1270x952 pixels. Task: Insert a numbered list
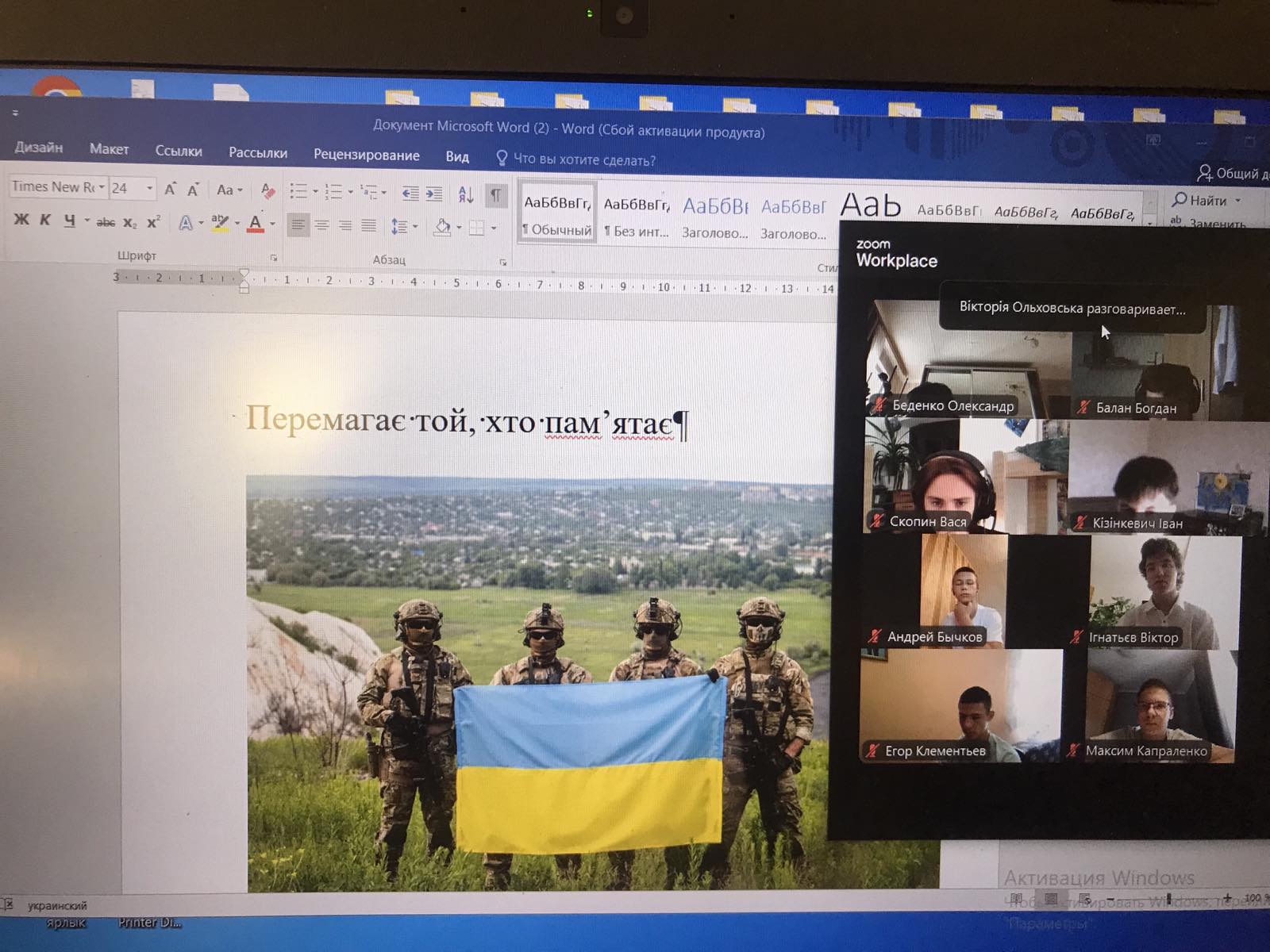333,191
